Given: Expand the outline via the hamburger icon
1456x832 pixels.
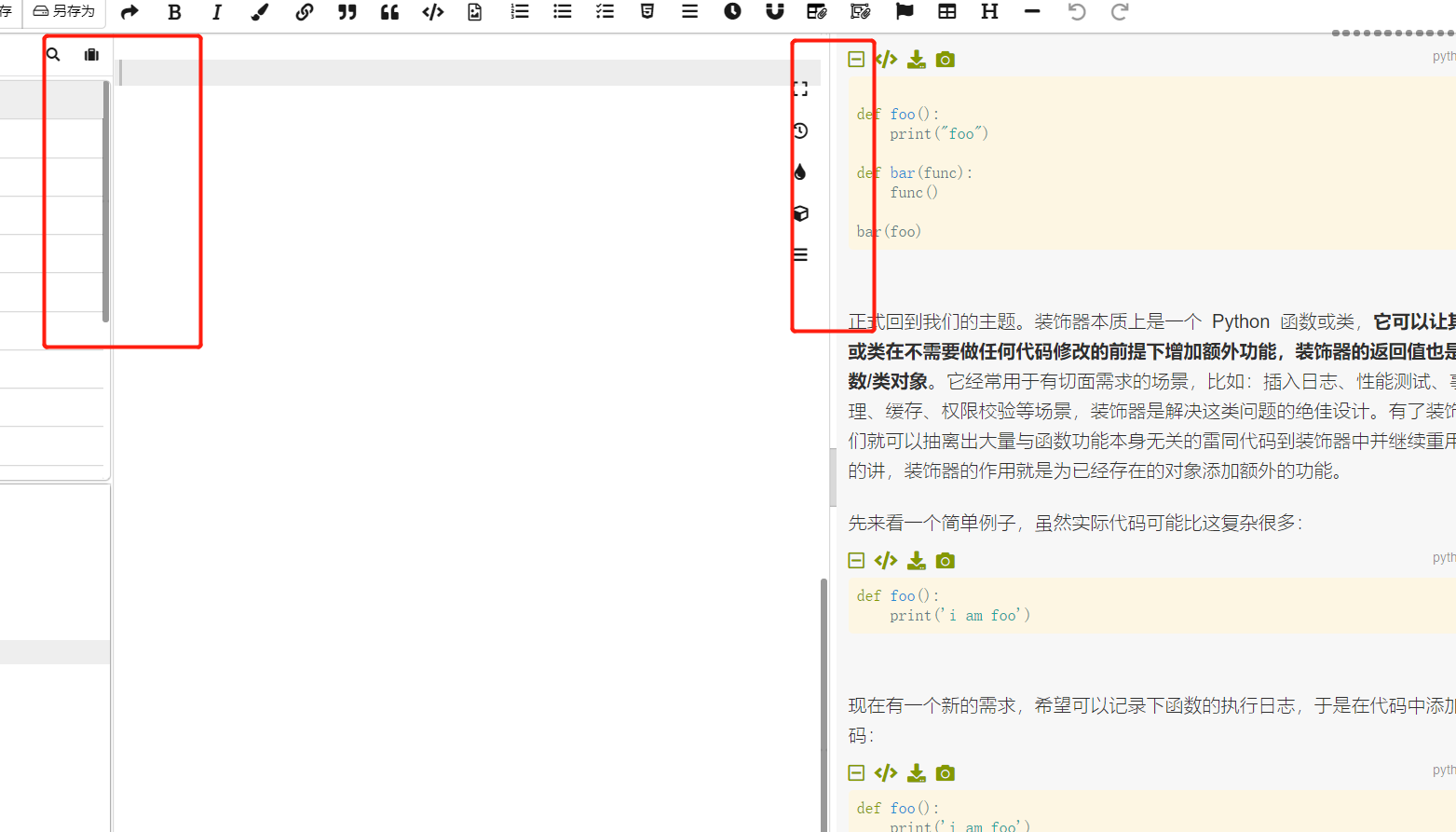Looking at the screenshot, I should click(799, 254).
